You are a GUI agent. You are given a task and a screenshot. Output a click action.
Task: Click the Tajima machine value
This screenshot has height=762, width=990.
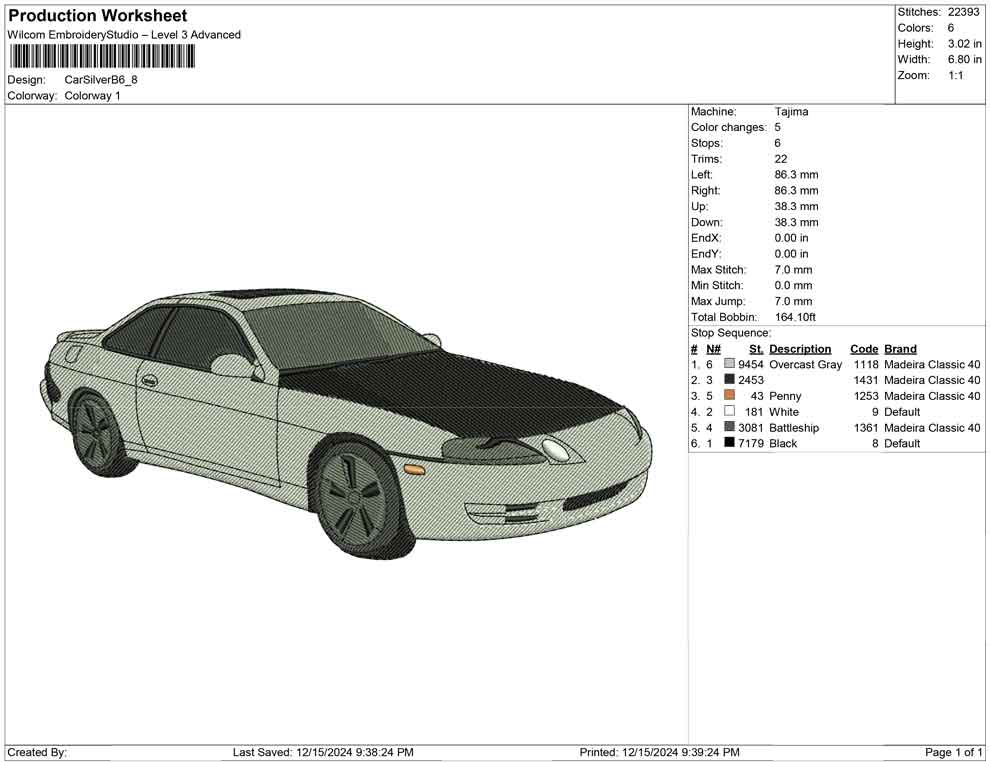(791, 112)
